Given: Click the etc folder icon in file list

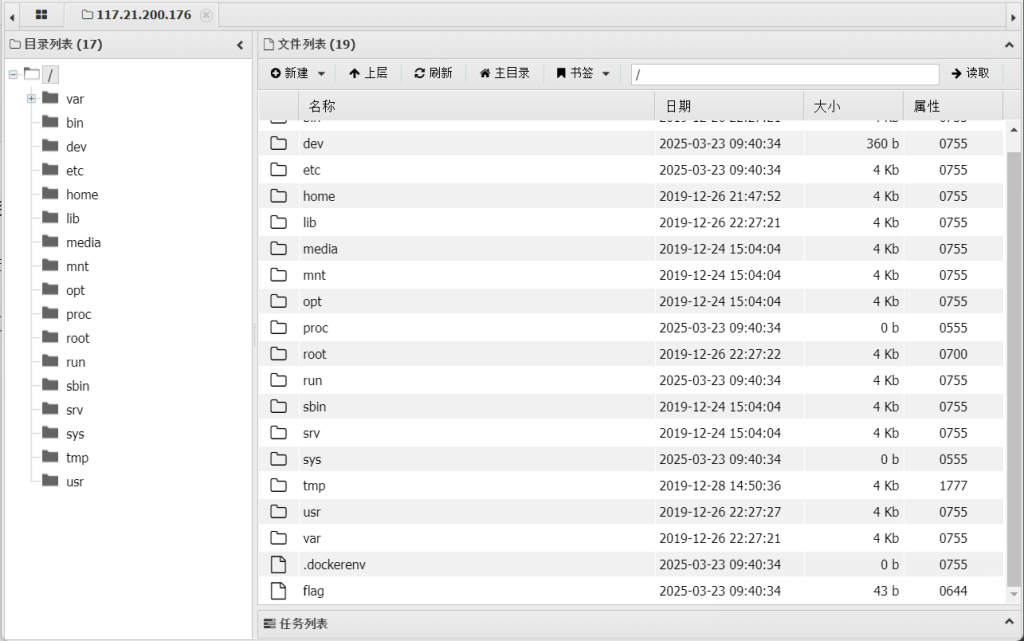Looking at the screenshot, I should [278, 170].
